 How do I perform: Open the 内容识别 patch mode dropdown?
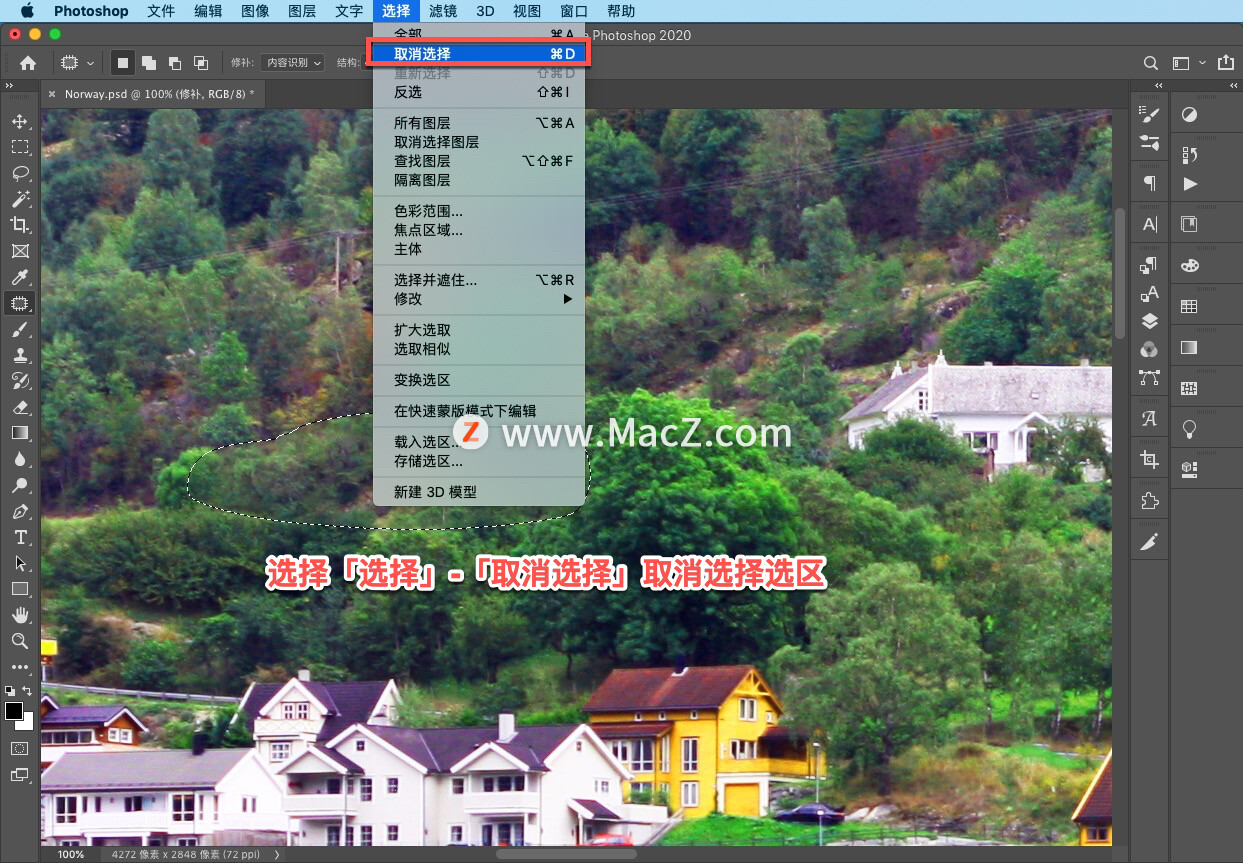click(x=293, y=62)
